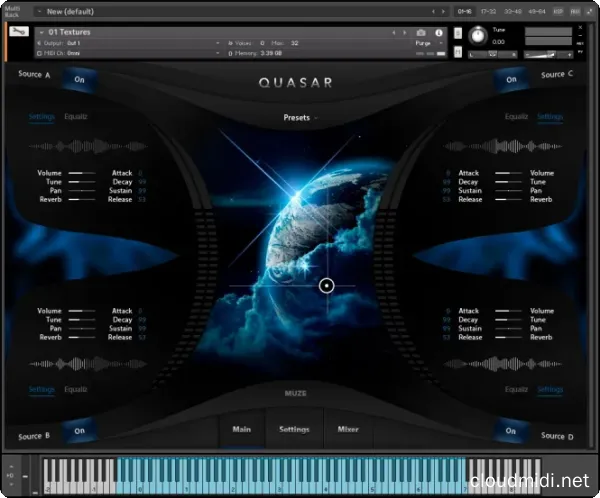Viewport: 600px width, 498px height.
Task: Click Max voices value 32
Action: [294, 43]
